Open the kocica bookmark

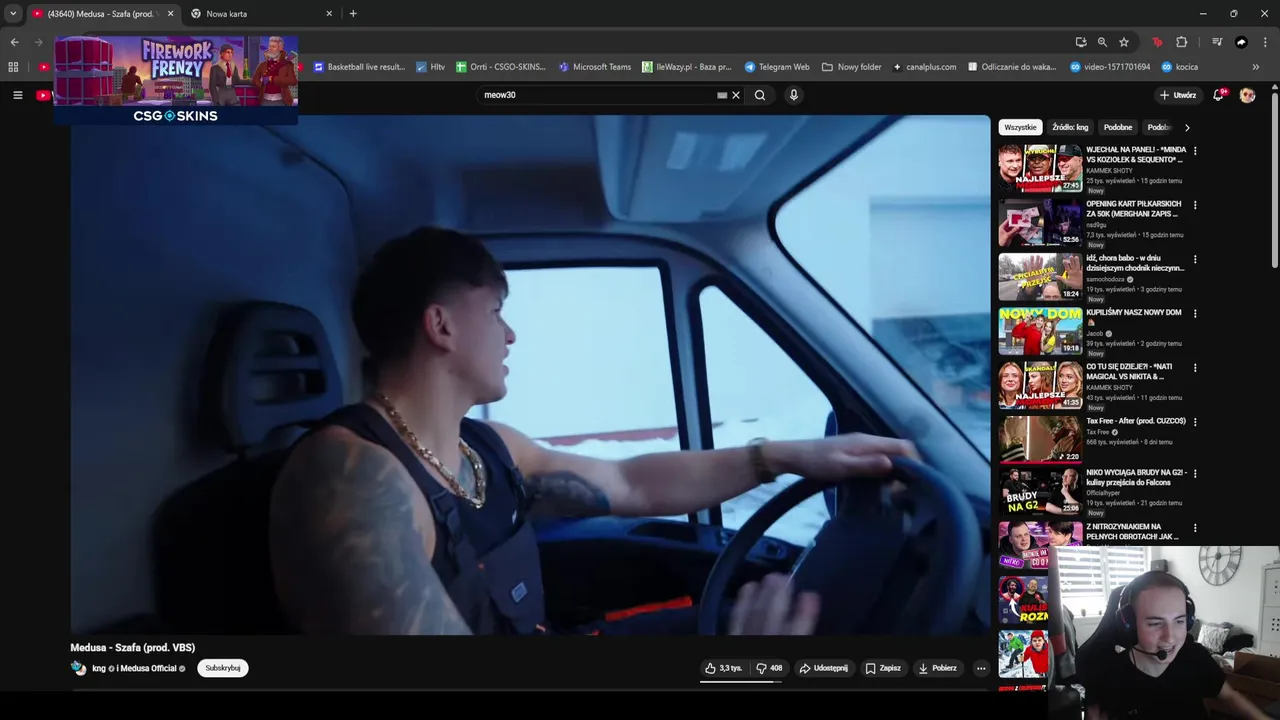[x=1179, y=67]
